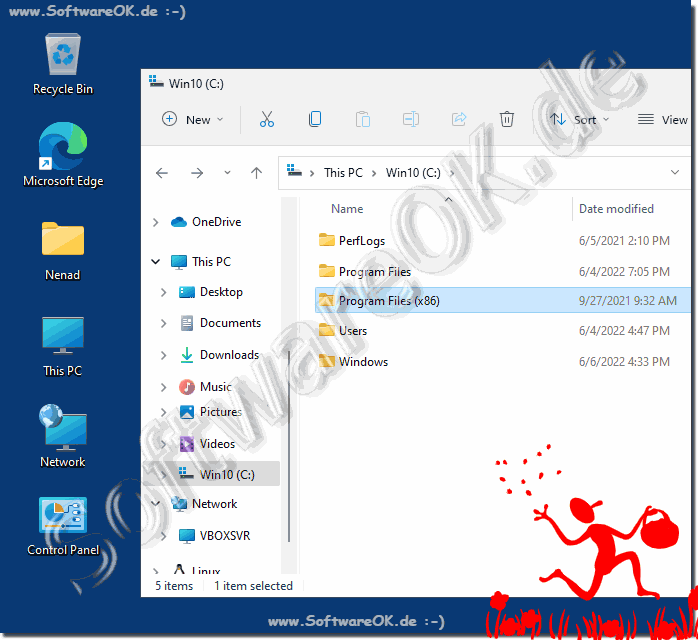Screen dimensions: 698x640
Task: Click the Copy icon in toolbar
Action: [x=315, y=119]
